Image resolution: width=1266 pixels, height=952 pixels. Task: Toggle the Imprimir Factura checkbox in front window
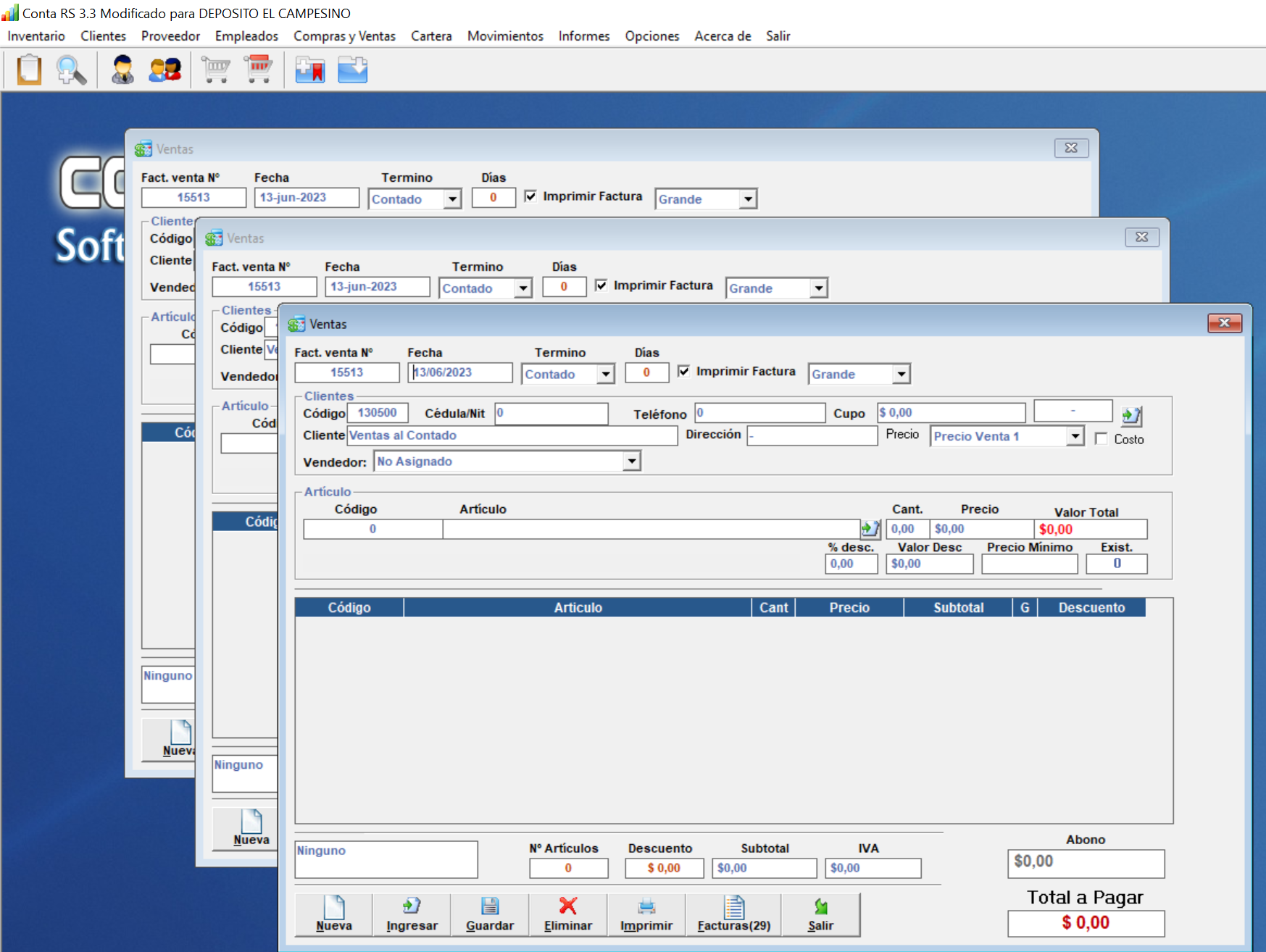pos(683,371)
